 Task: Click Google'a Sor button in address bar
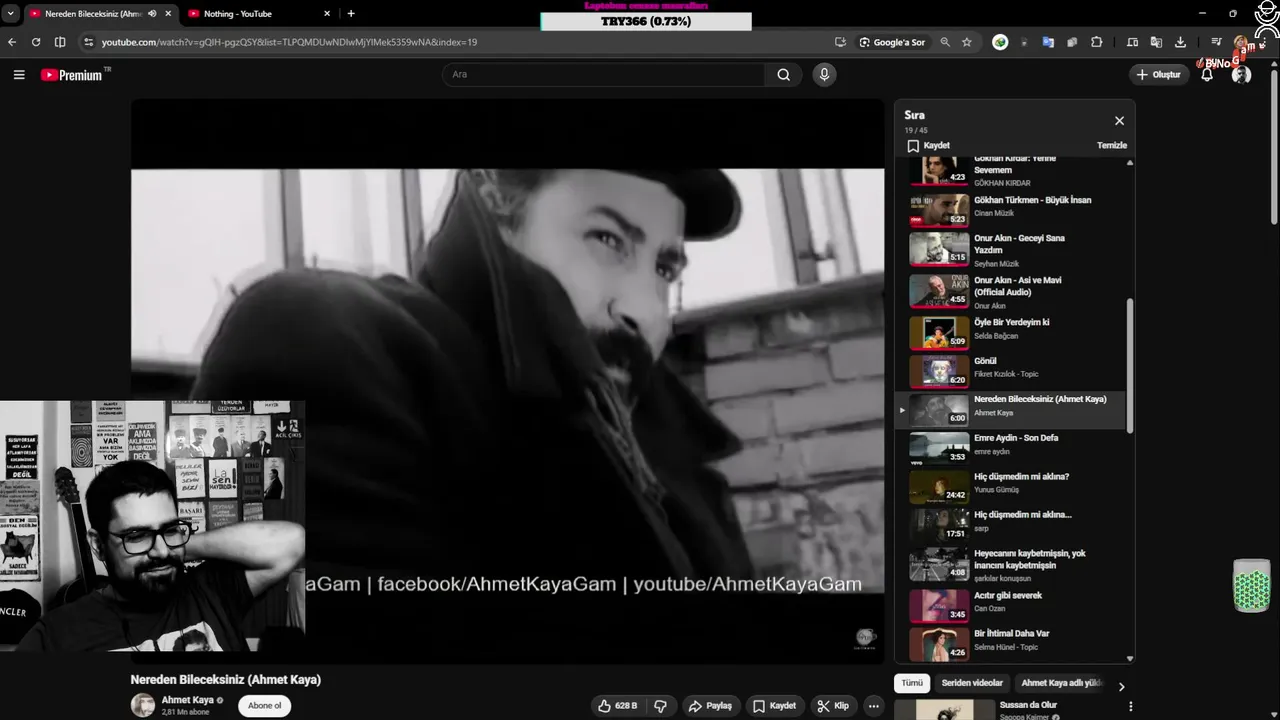coord(893,42)
